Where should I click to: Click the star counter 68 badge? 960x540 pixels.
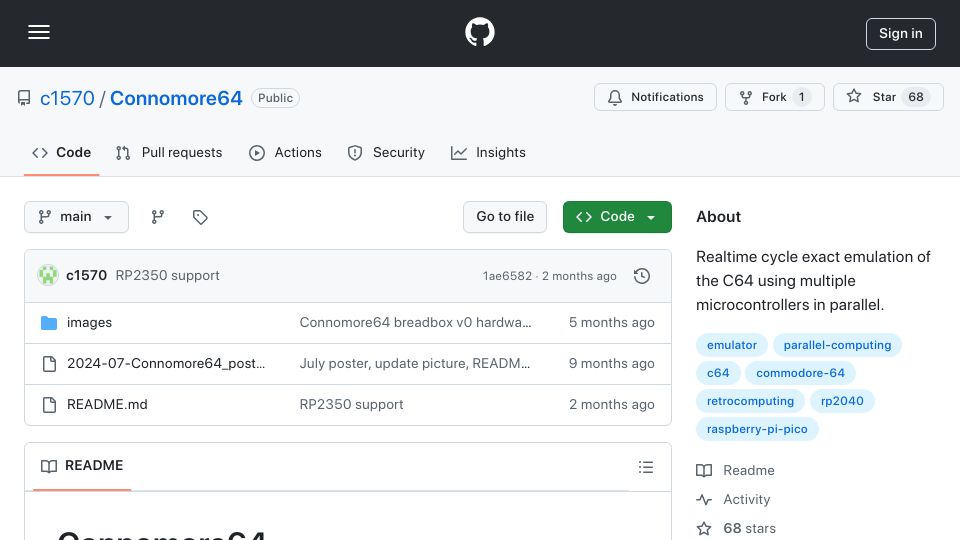916,97
